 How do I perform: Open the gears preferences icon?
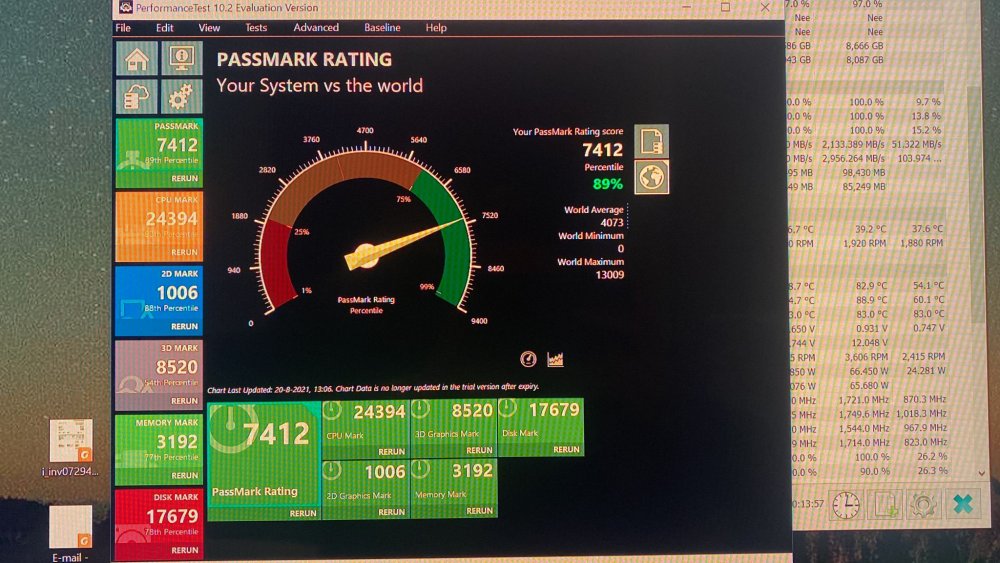pos(182,96)
